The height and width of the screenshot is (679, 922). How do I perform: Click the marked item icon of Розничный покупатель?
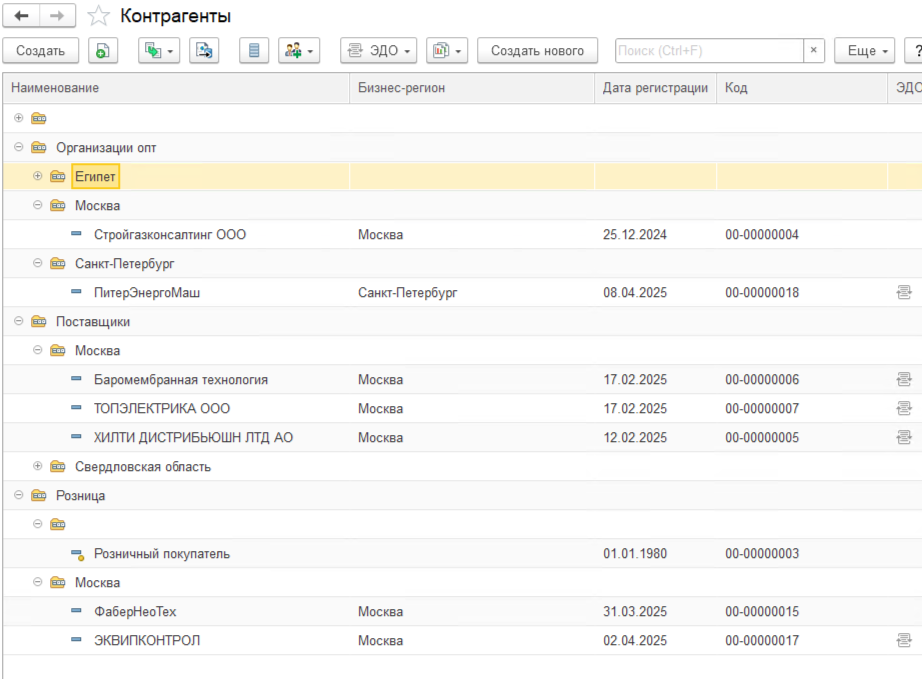77,554
